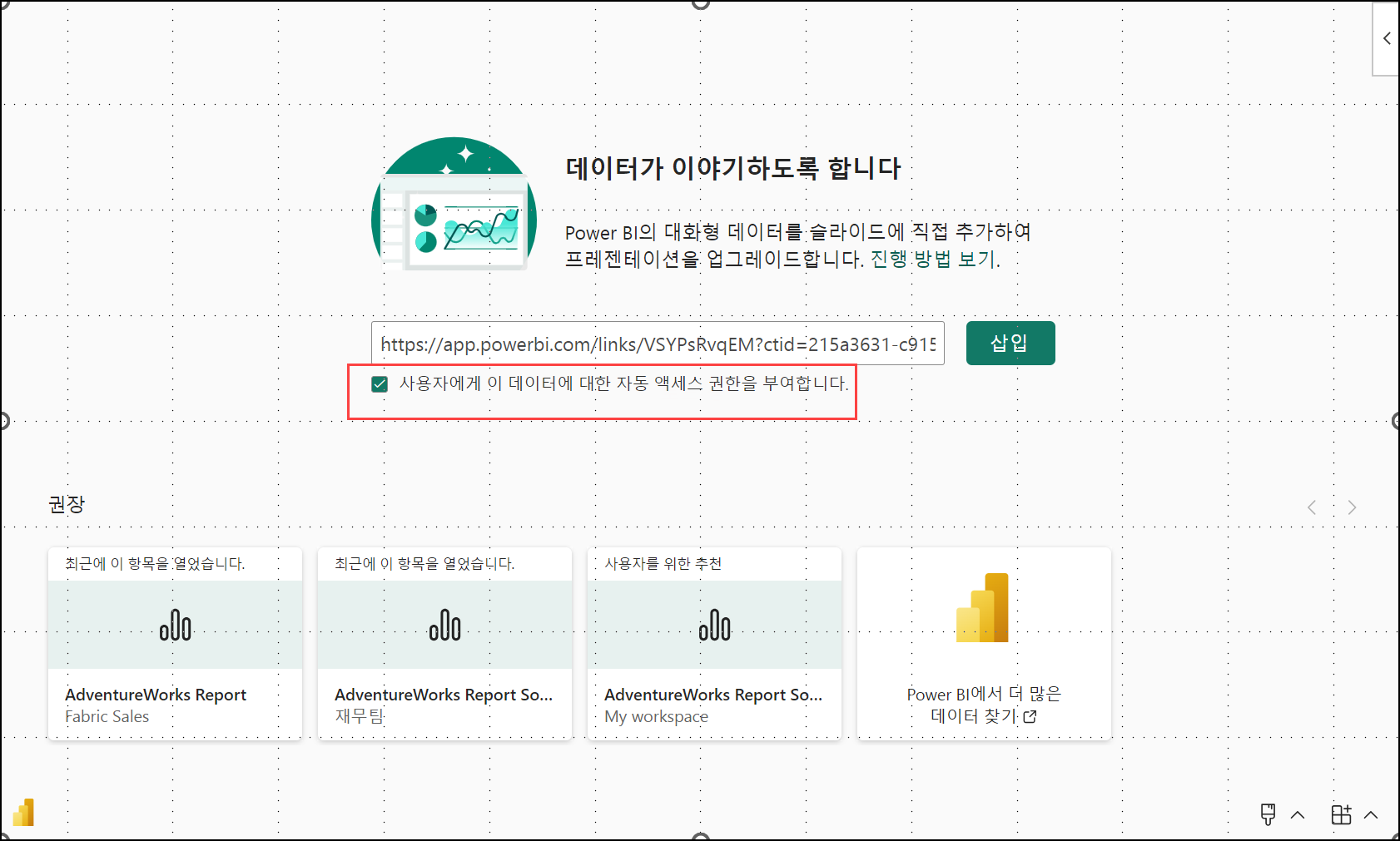This screenshot has height=841, width=1400.
Task: Expand the arrow next to the paintbrush icon
Action: click(x=1298, y=815)
